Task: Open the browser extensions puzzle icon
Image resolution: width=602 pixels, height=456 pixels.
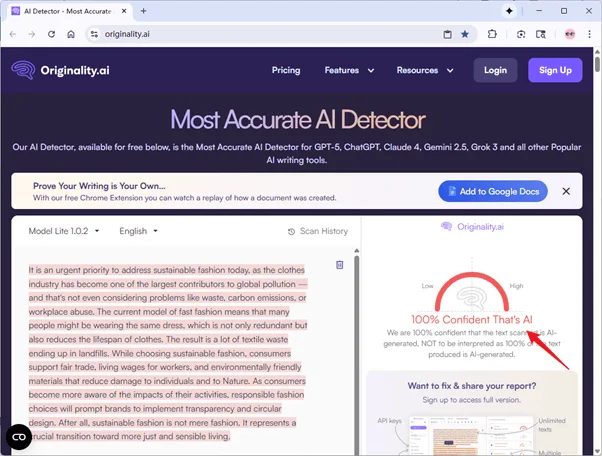Action: (493, 33)
